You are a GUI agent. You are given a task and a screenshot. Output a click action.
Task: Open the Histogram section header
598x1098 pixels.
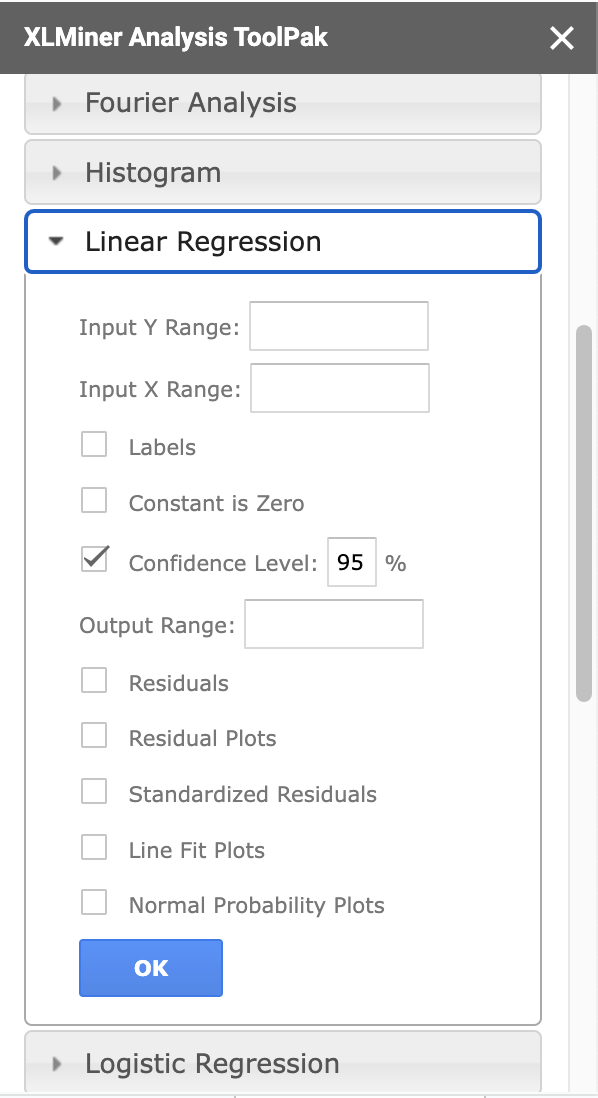[x=283, y=172]
